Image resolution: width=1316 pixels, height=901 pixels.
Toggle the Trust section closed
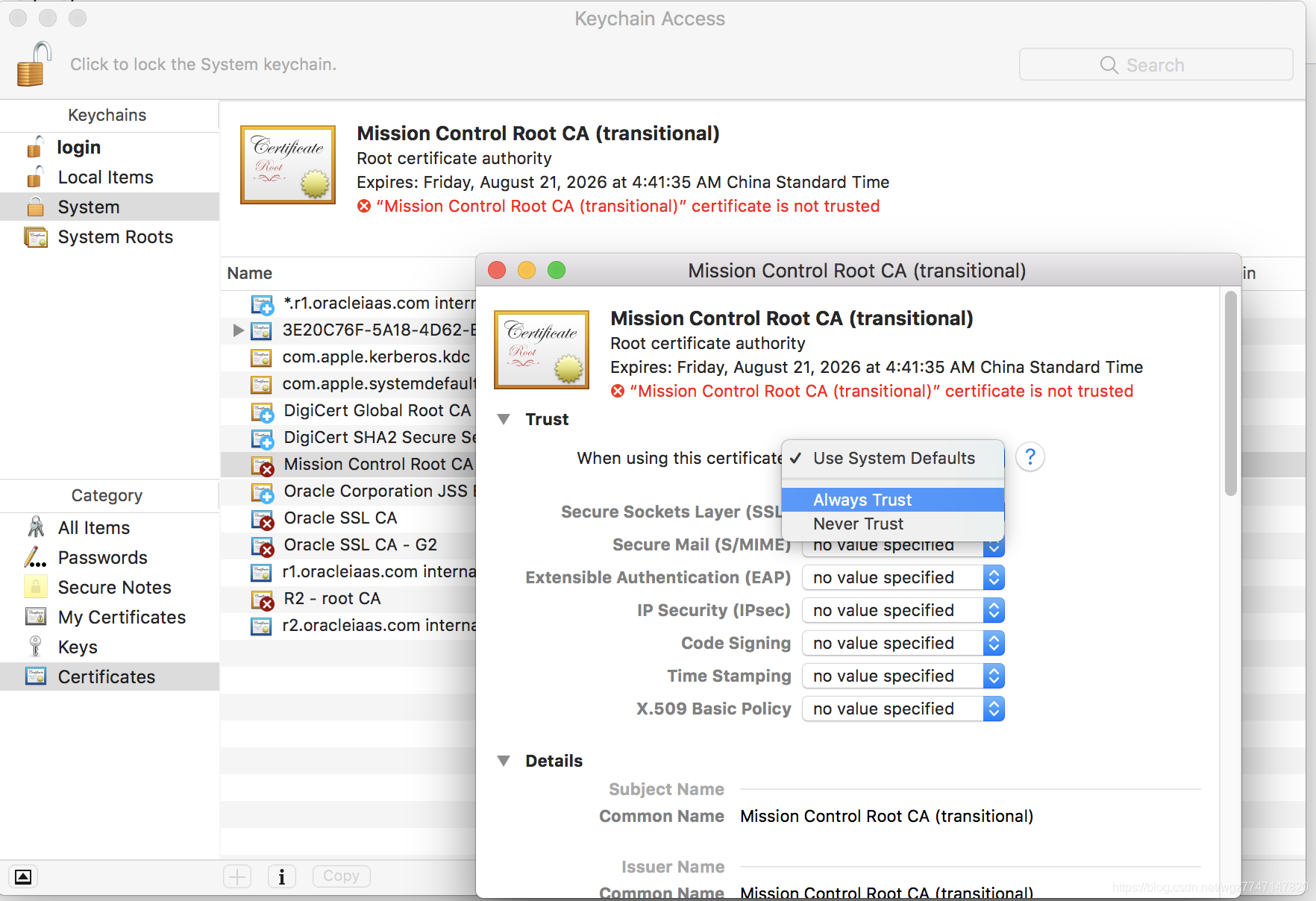click(x=504, y=419)
